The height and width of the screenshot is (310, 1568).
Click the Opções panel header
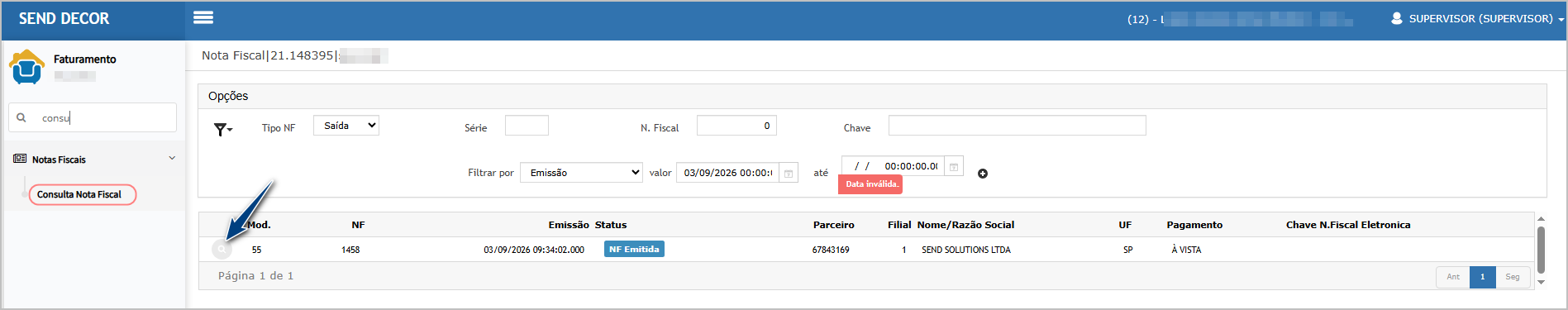(x=872, y=96)
